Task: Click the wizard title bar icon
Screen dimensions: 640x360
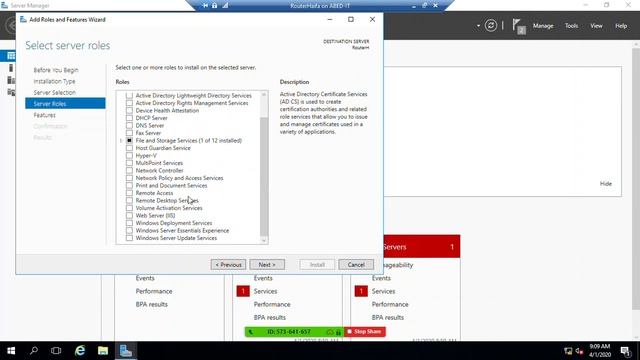Action: (x=23, y=19)
